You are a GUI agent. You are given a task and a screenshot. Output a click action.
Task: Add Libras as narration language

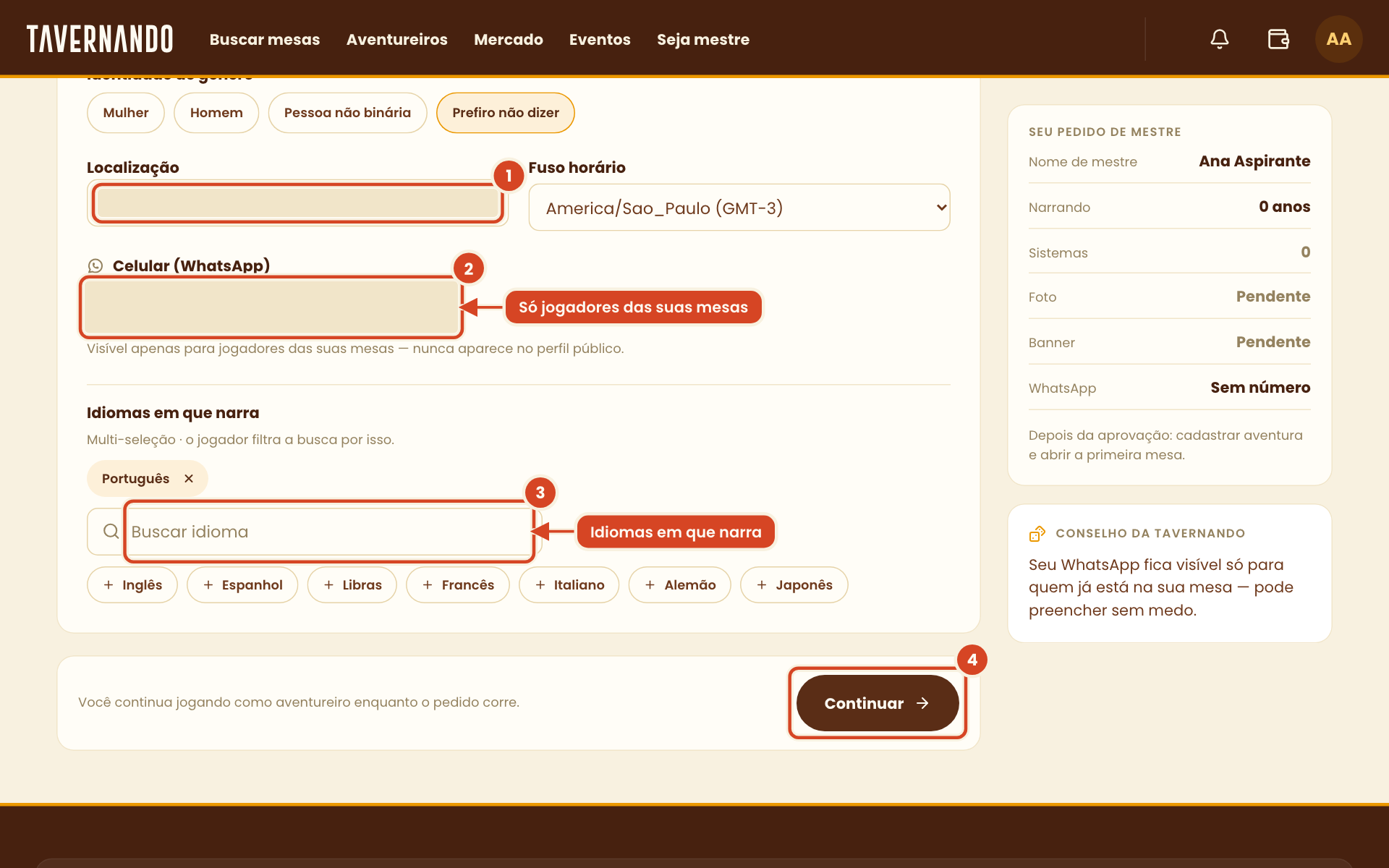click(352, 584)
